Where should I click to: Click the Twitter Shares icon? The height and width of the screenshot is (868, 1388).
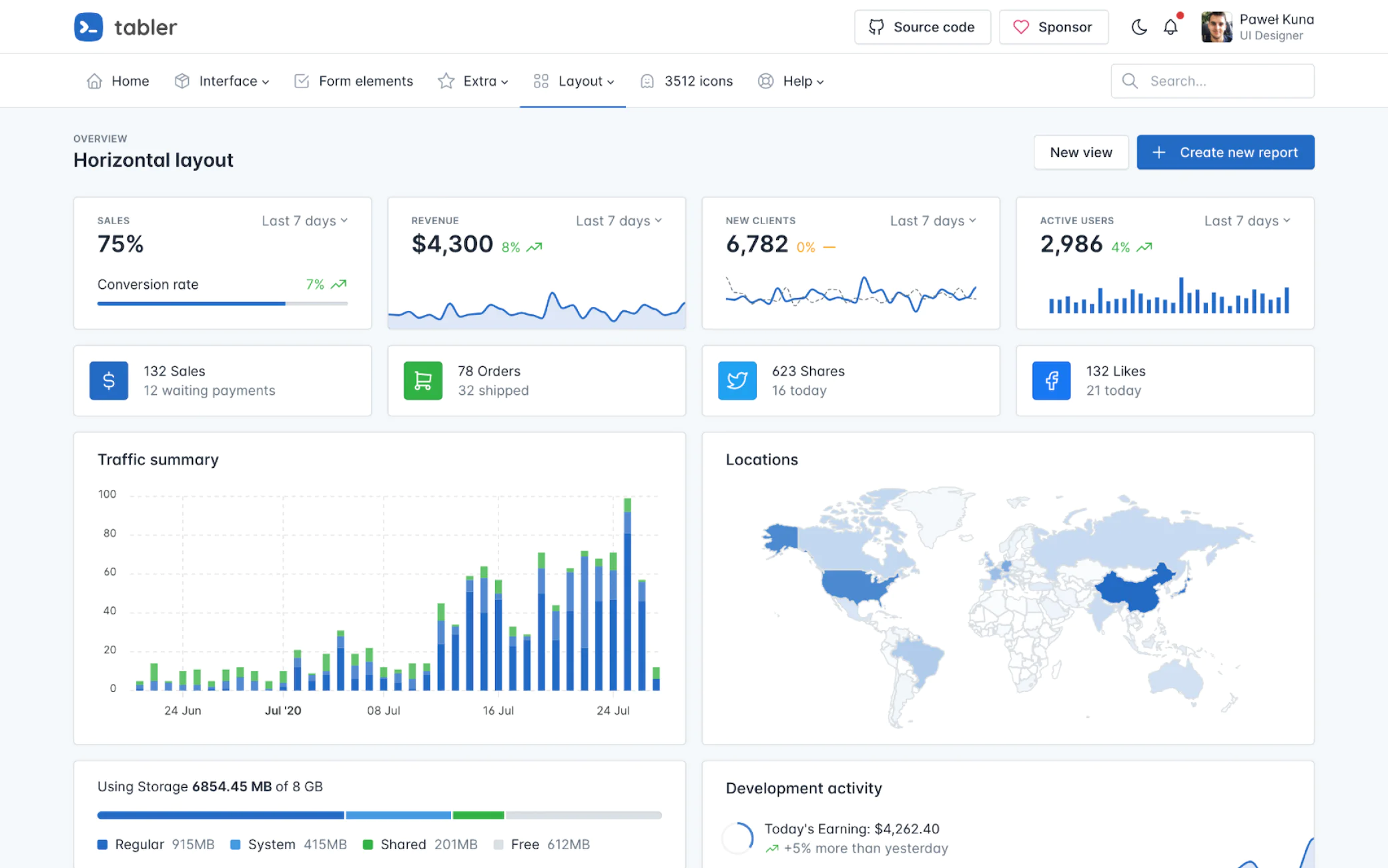pyautogui.click(x=737, y=380)
